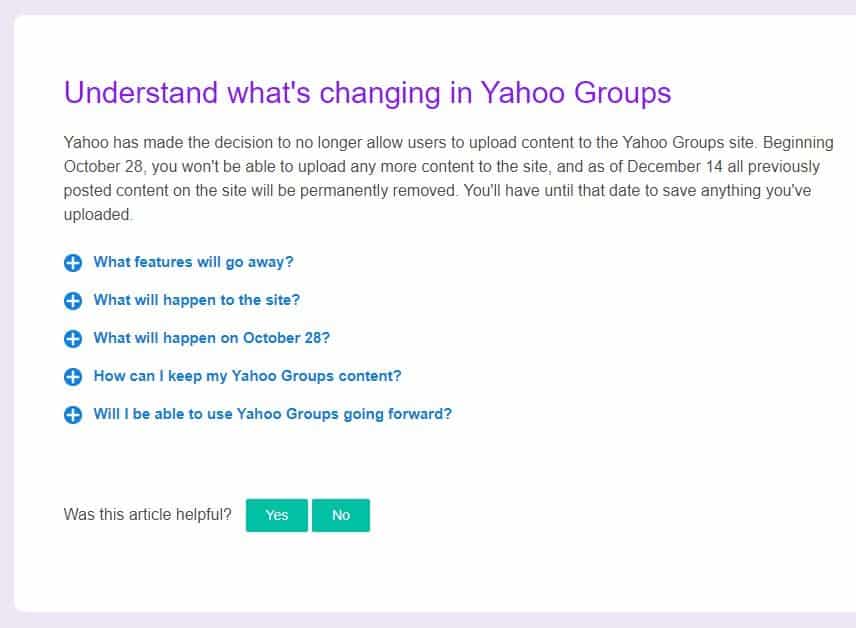Image resolution: width=856 pixels, height=628 pixels.
Task: Click the plus icon beside 'What features will go away?'
Action: pos(72,263)
